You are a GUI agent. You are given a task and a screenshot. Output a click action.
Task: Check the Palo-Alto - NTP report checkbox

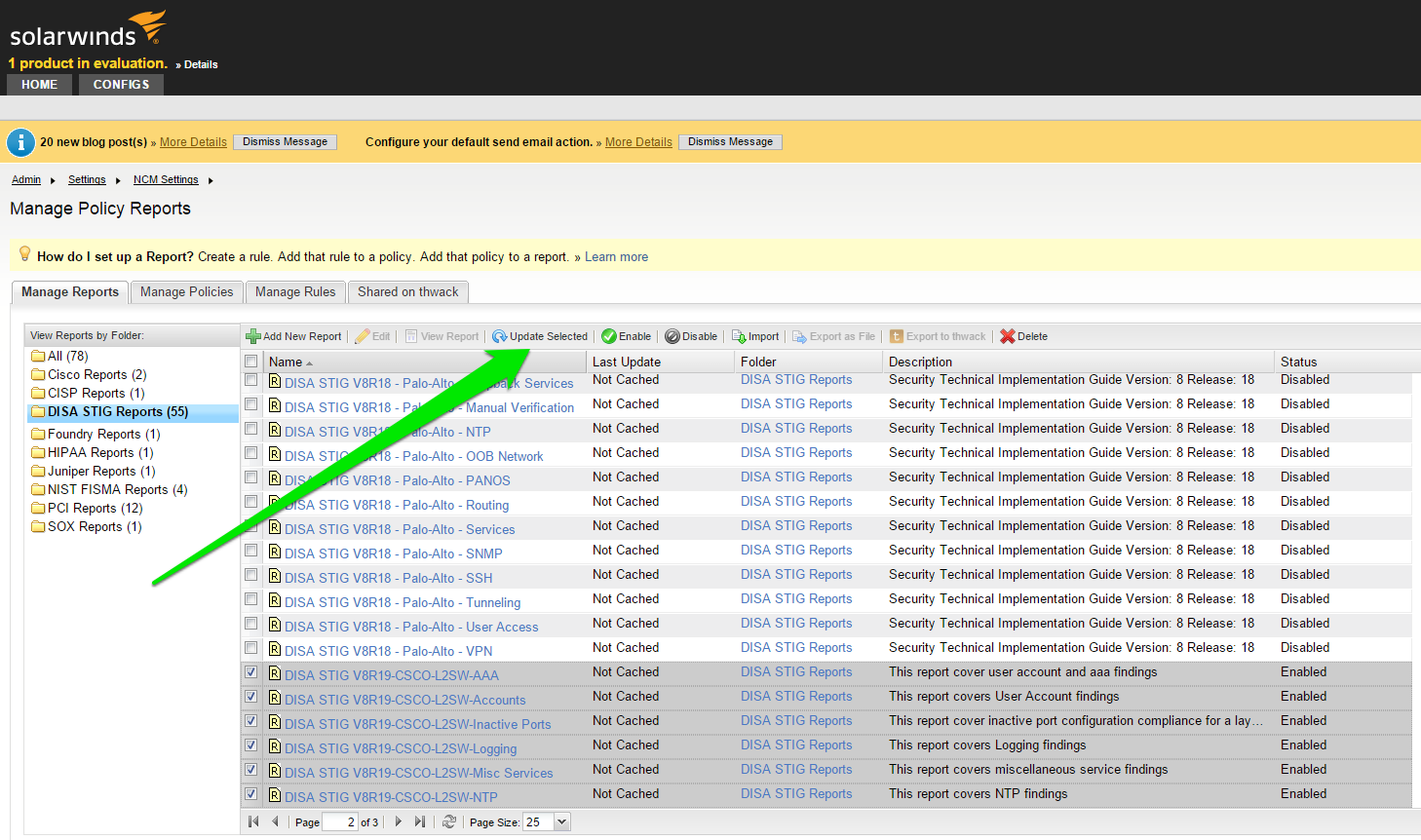click(x=251, y=429)
